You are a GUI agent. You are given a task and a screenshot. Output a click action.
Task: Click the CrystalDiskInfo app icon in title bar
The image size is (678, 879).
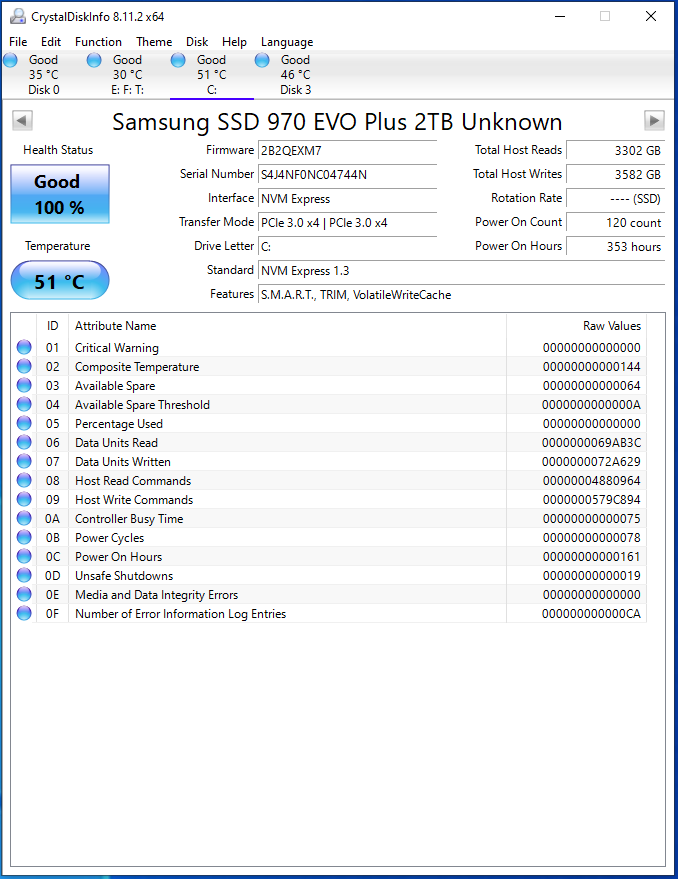(18, 16)
